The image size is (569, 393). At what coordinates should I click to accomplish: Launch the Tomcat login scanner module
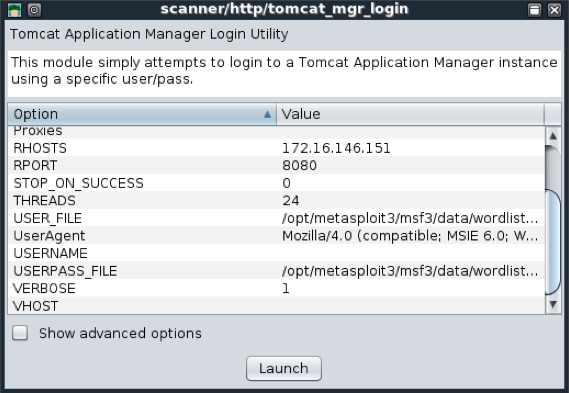[x=284, y=368]
